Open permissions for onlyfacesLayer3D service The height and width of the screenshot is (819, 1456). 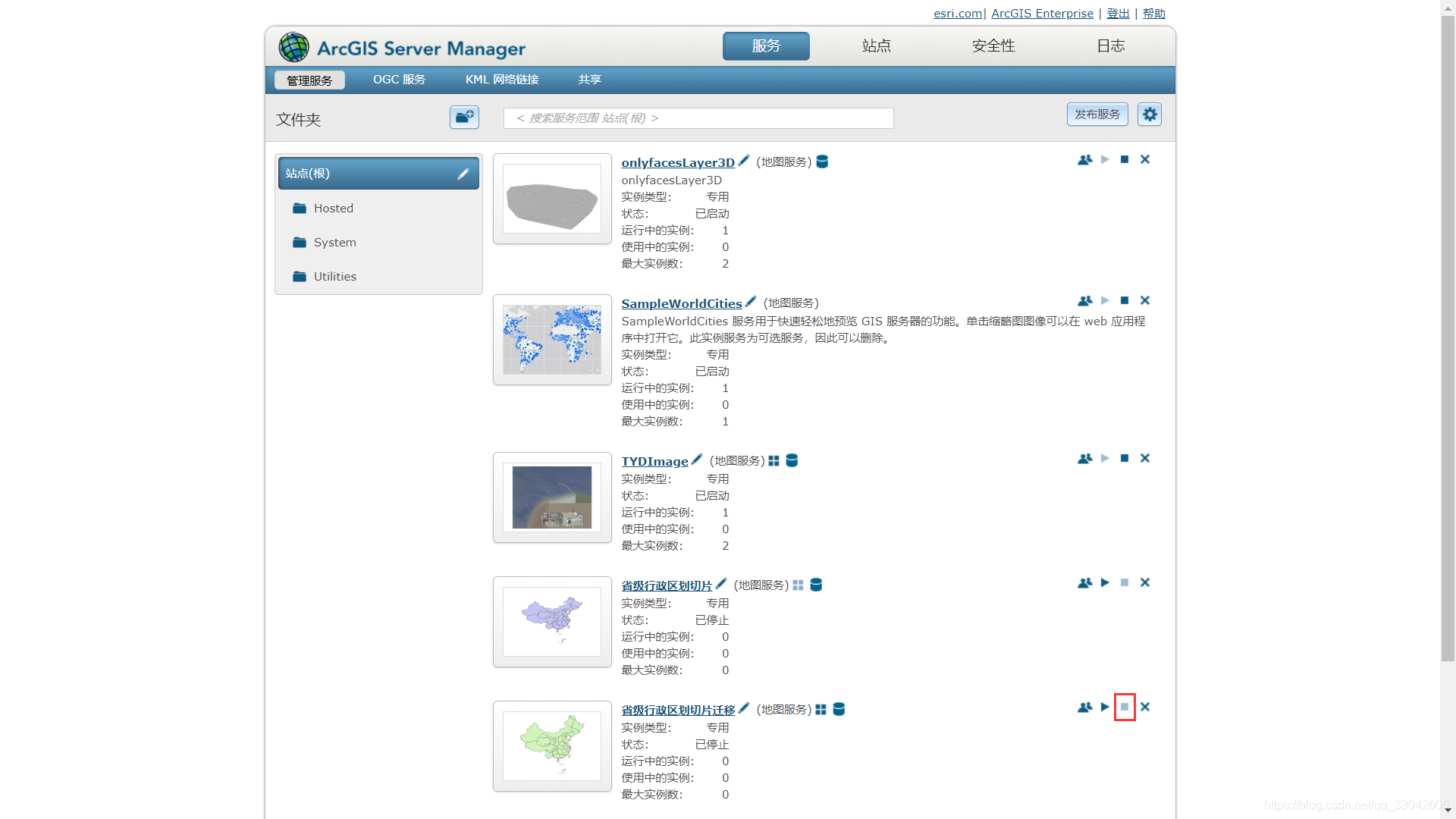tap(1084, 159)
